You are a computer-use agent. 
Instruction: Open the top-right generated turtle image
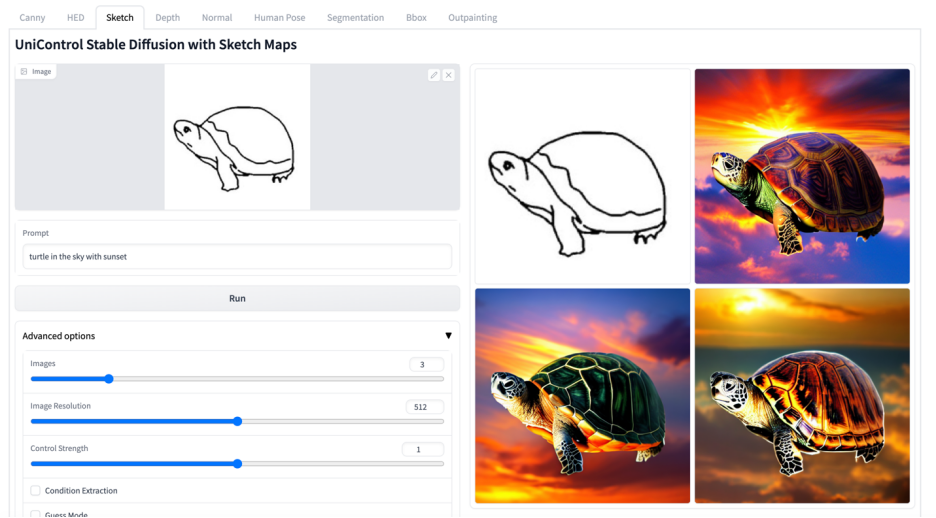[802, 176]
